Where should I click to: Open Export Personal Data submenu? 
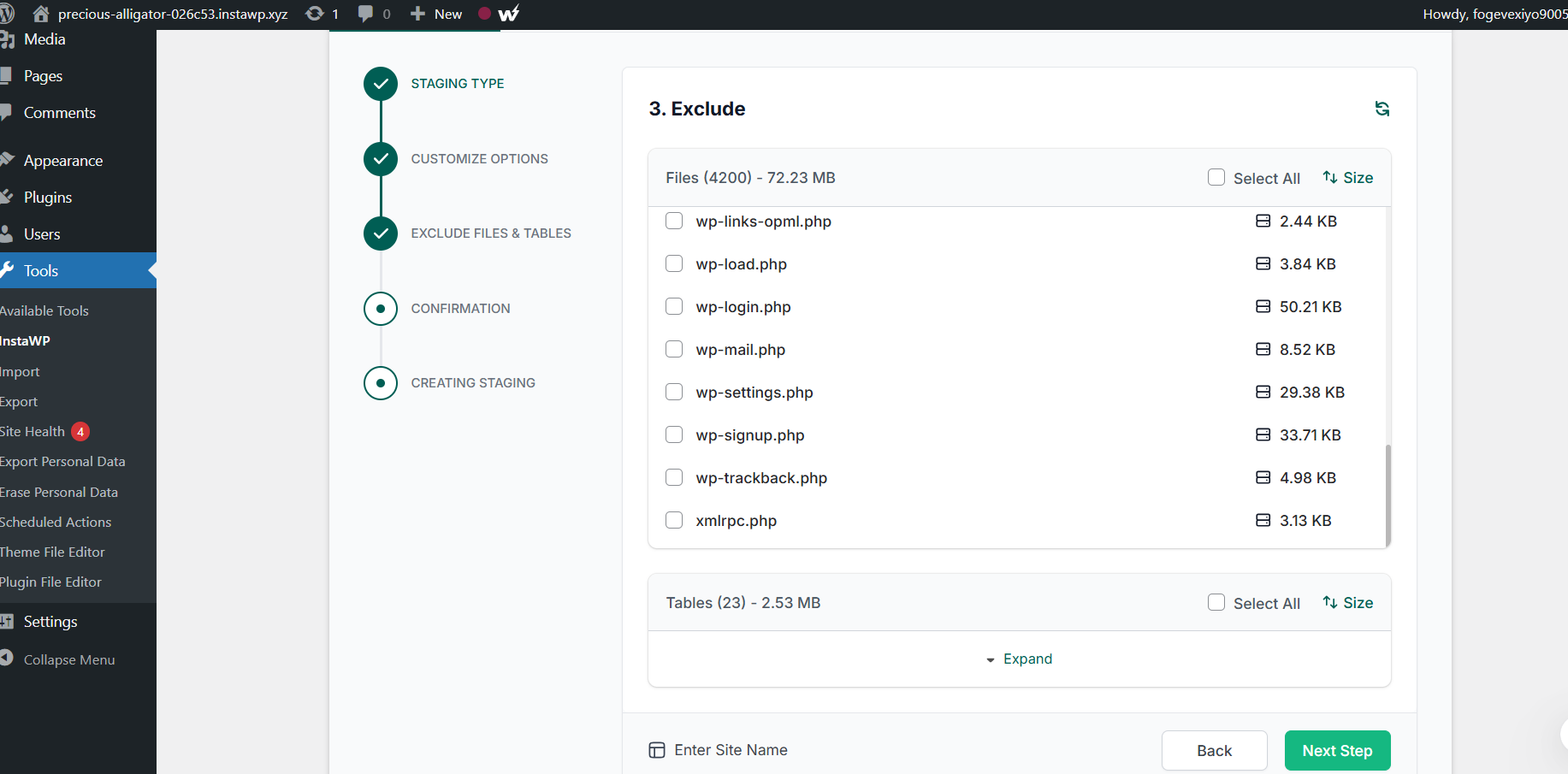pyautogui.click(x=62, y=462)
